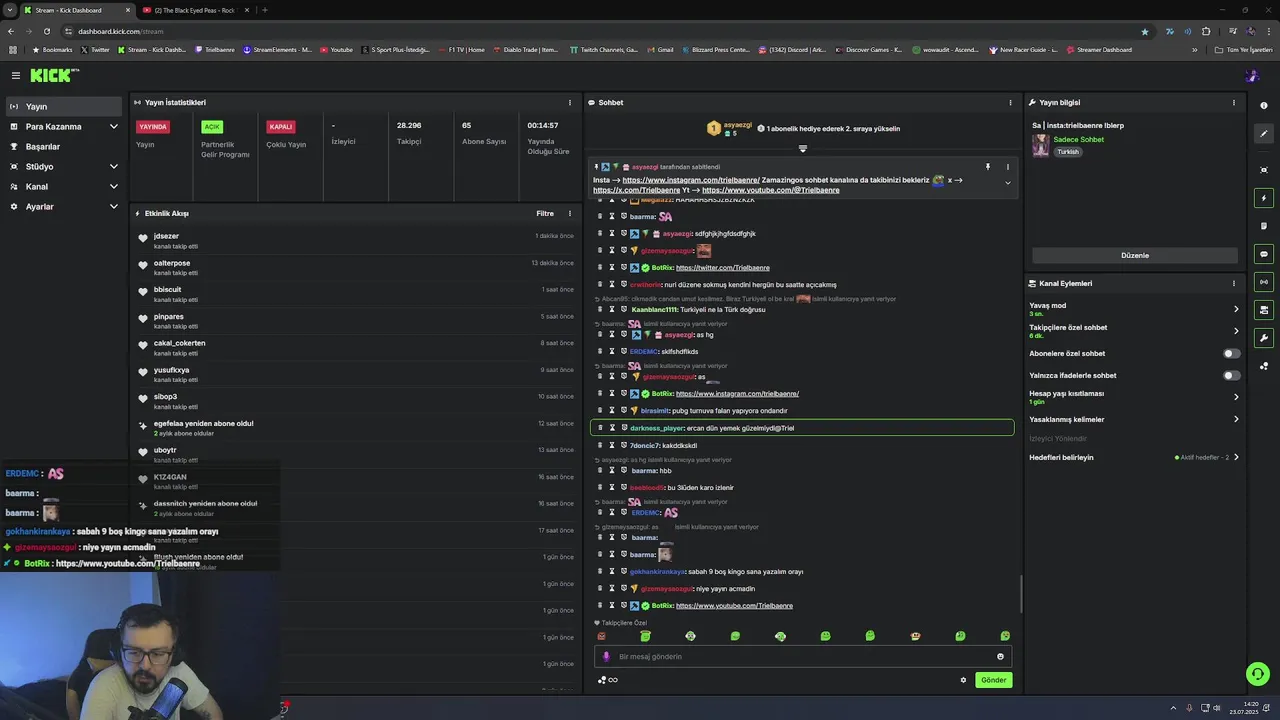Click the three-dots cluster icon in right sidebar
This screenshot has height=720, width=1280.
tap(1264, 366)
